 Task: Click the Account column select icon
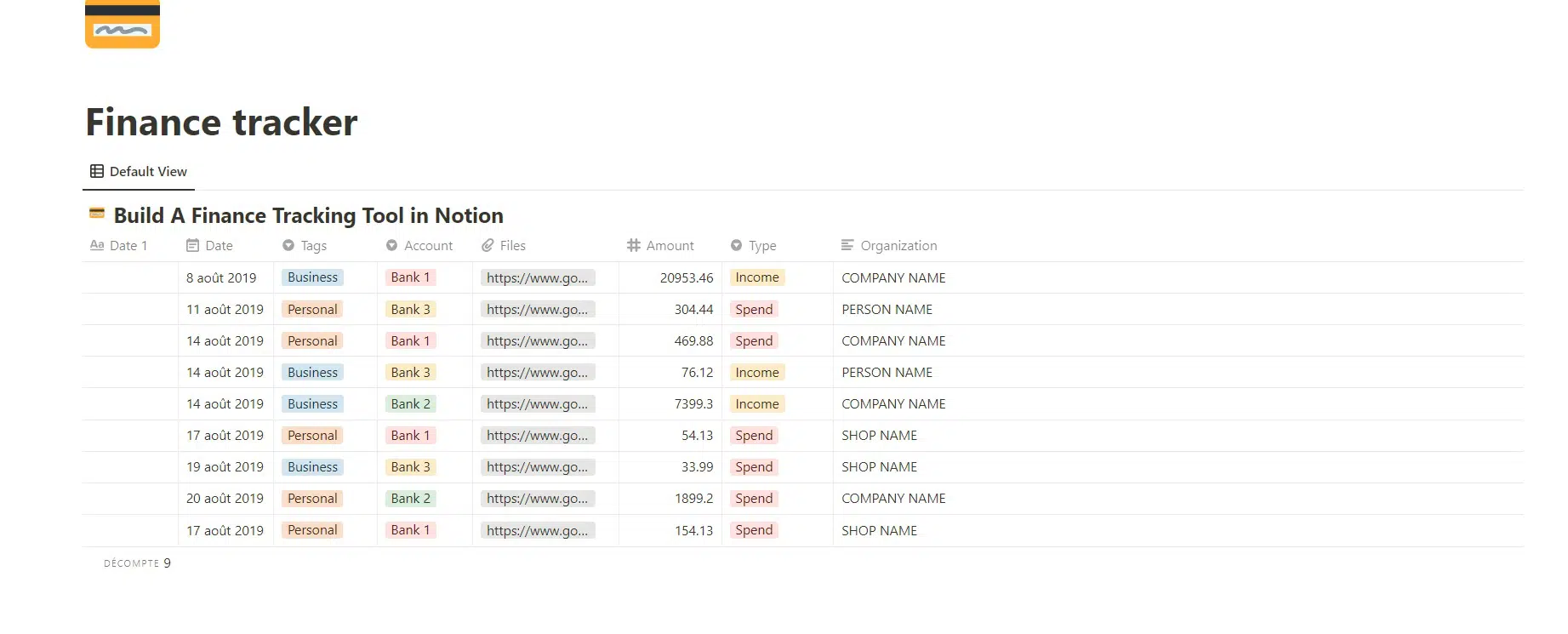391,246
